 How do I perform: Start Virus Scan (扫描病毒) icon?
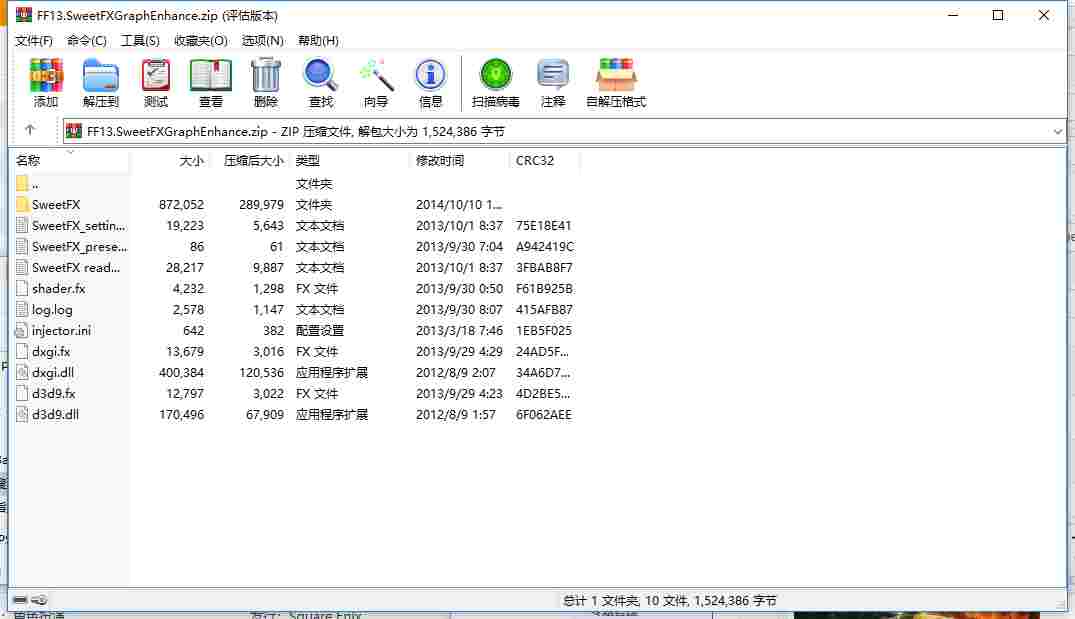click(496, 75)
